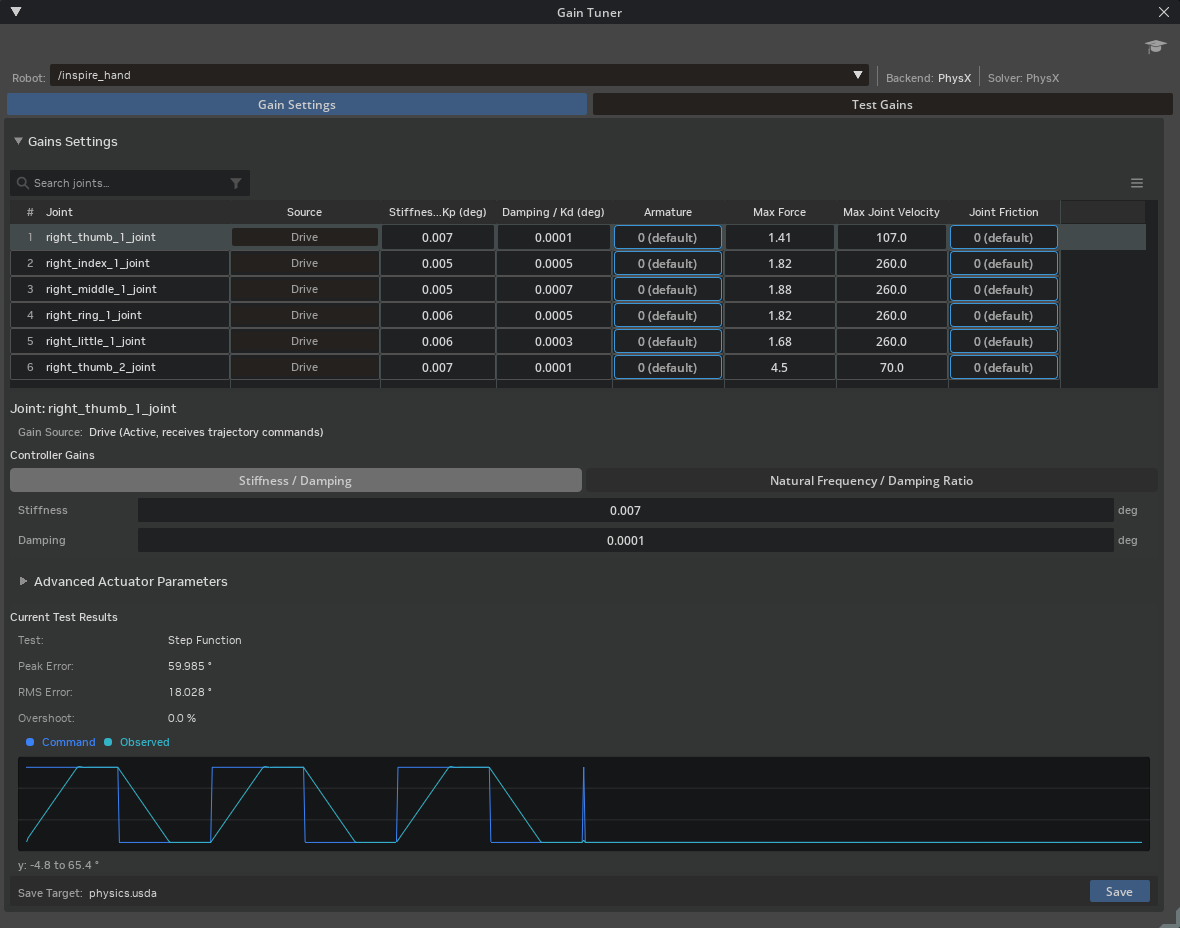Select Natural Frequency / Damping Ratio mode
This screenshot has height=928, width=1180.
tap(871, 480)
